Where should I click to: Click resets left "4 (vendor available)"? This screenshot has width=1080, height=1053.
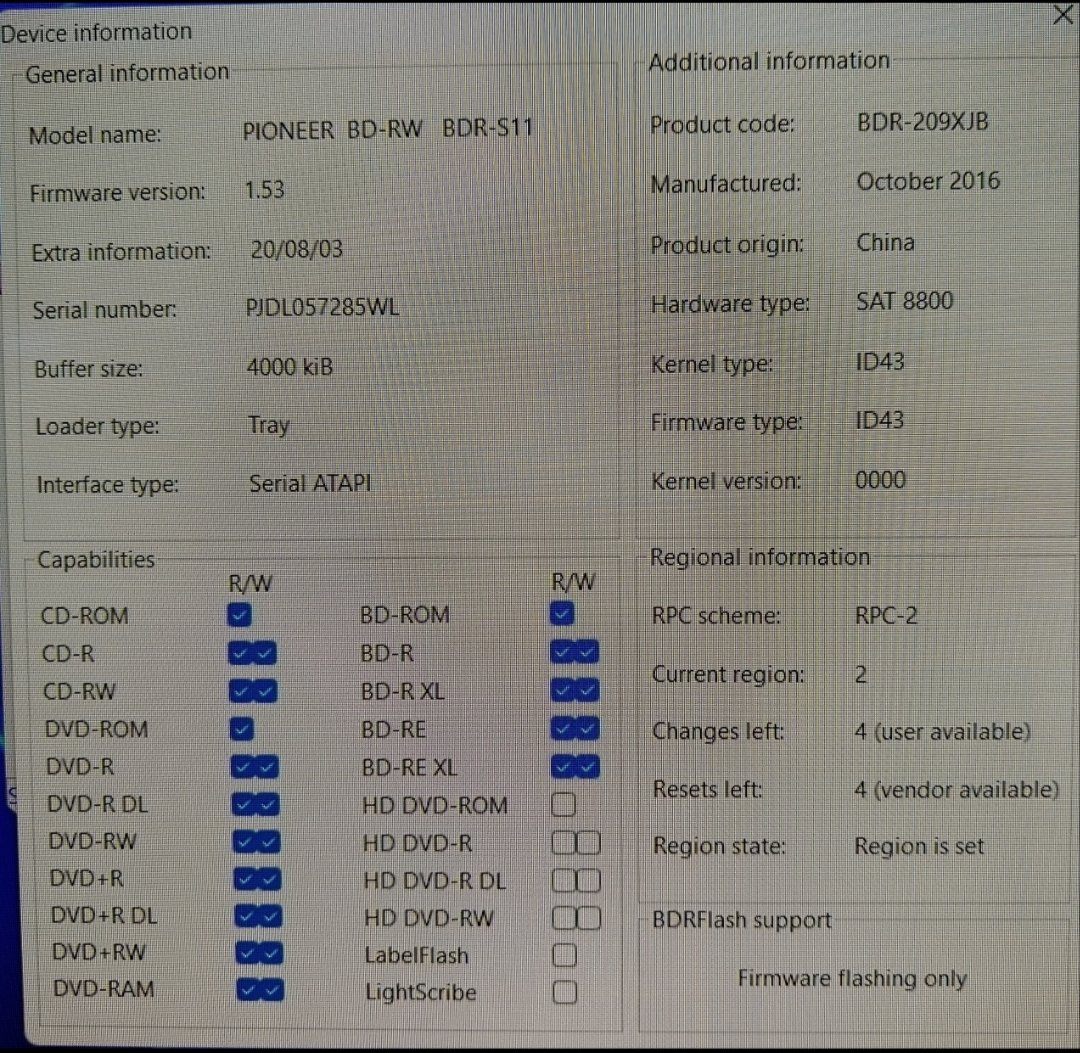[957, 789]
